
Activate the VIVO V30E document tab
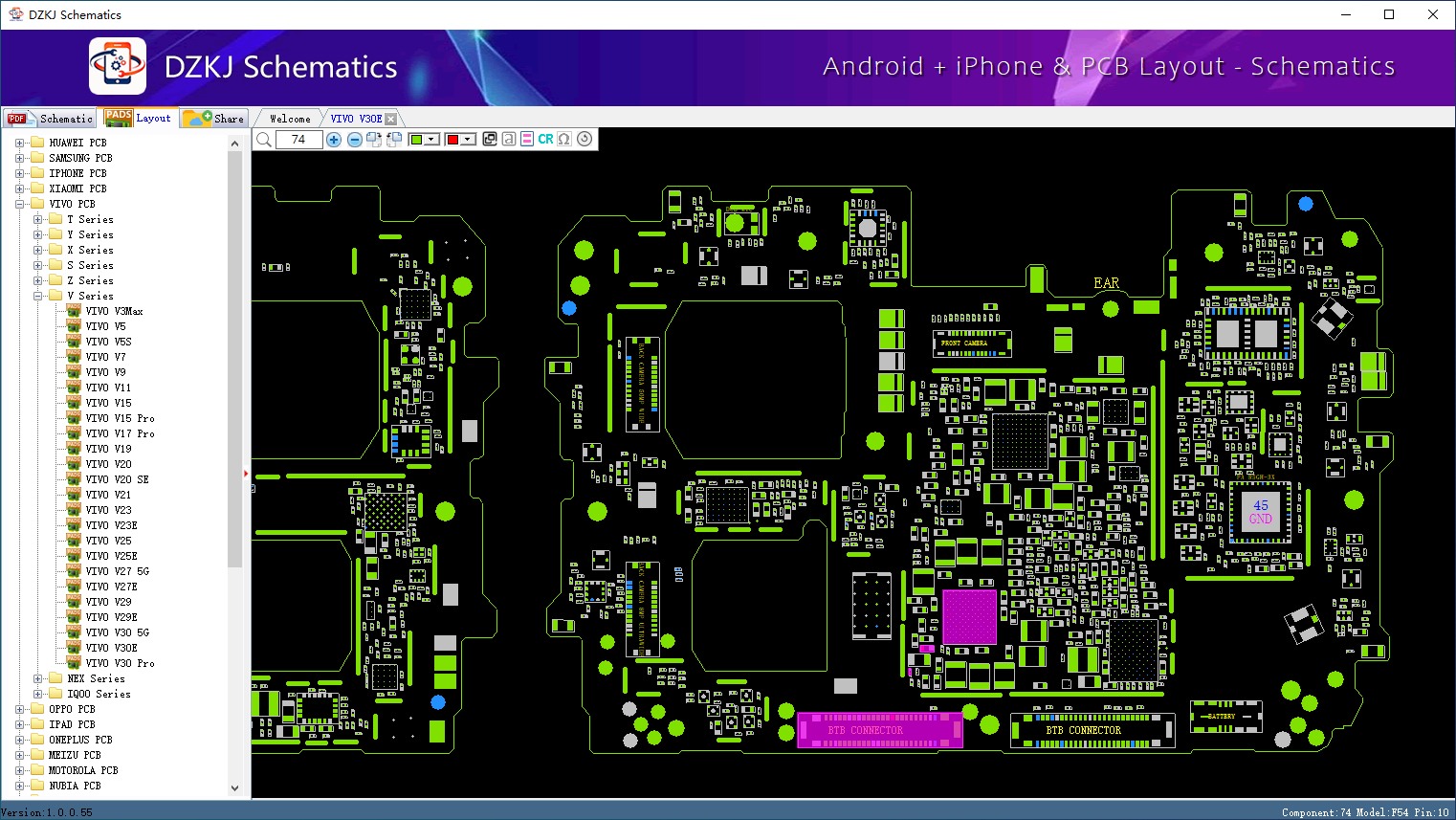point(356,119)
